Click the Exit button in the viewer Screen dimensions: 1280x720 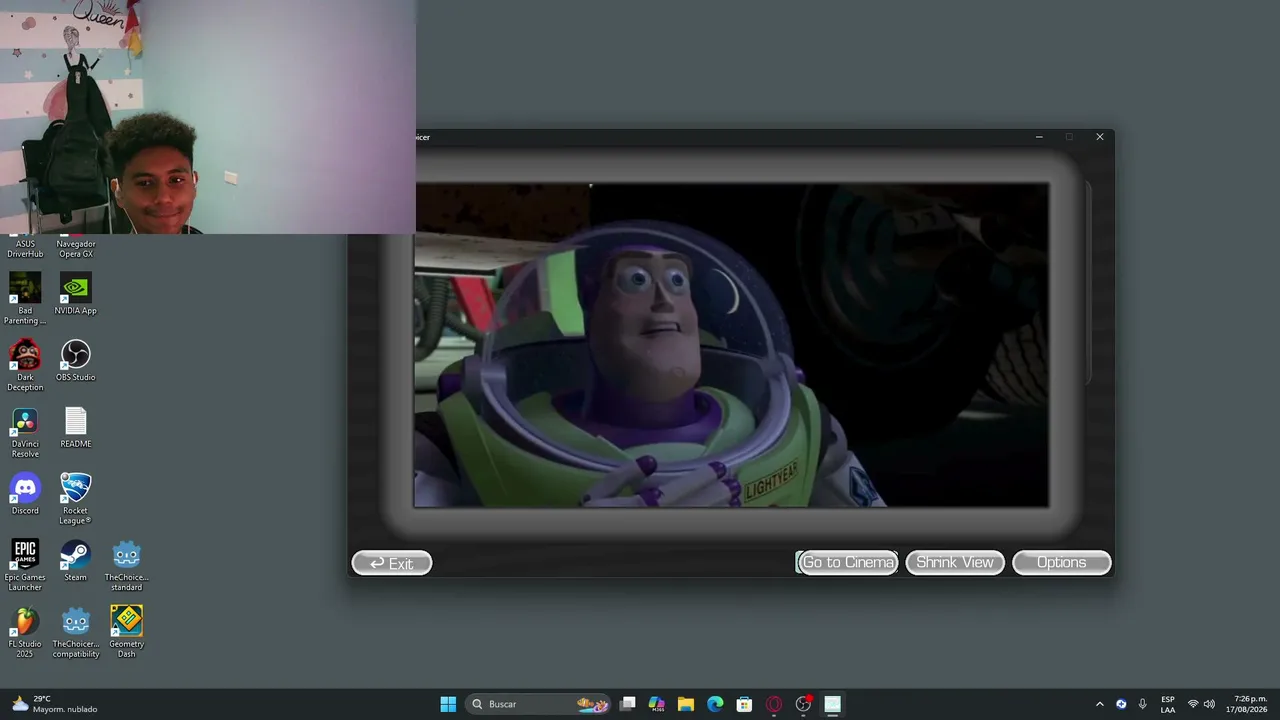point(392,563)
